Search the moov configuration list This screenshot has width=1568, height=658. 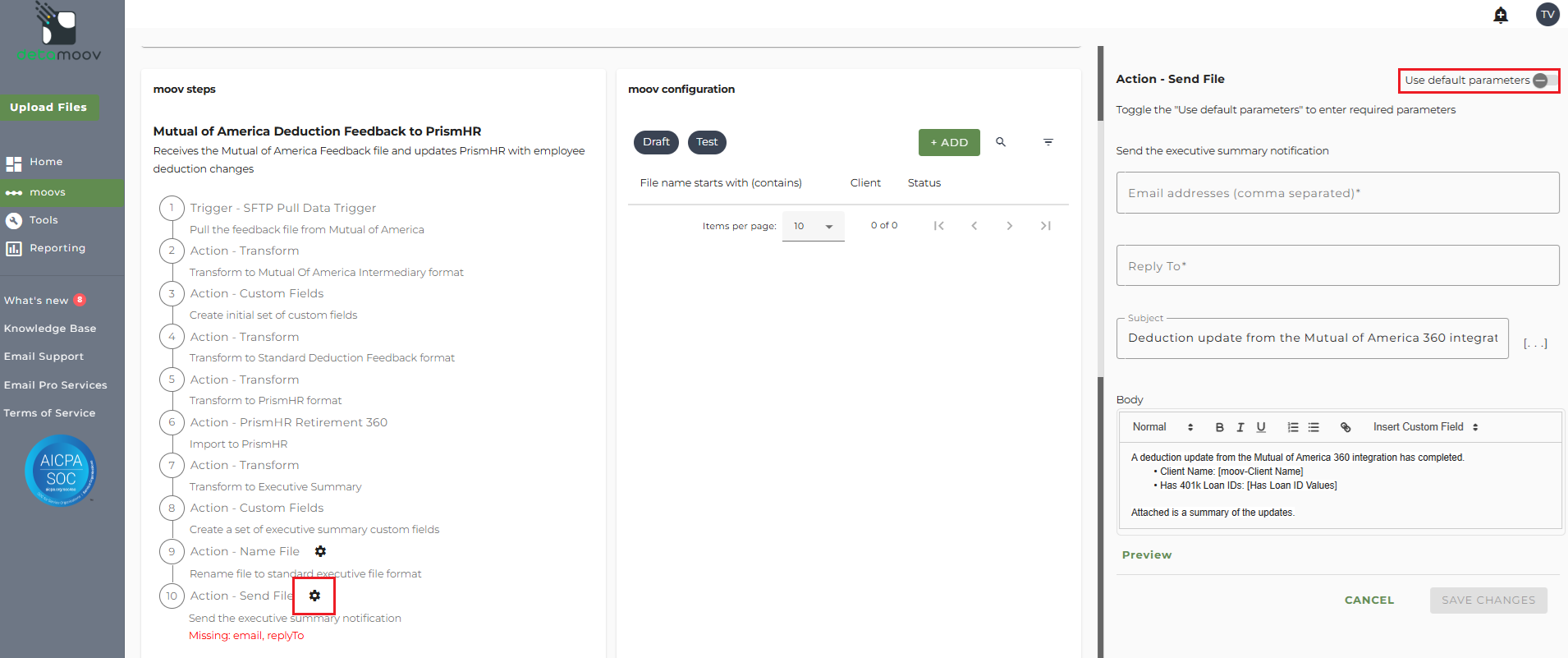pyautogui.click(x=1001, y=142)
